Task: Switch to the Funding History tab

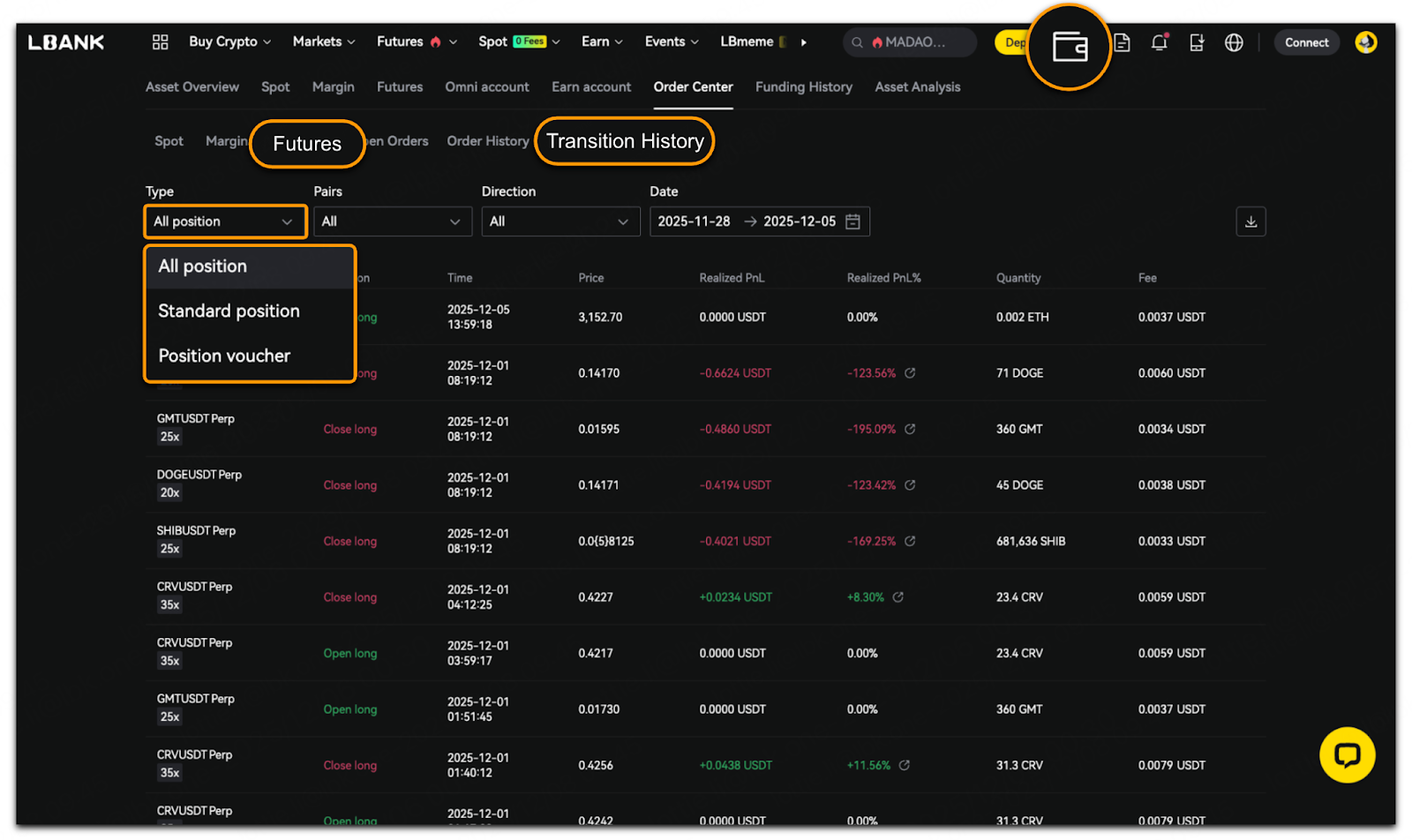Action: pos(803,87)
